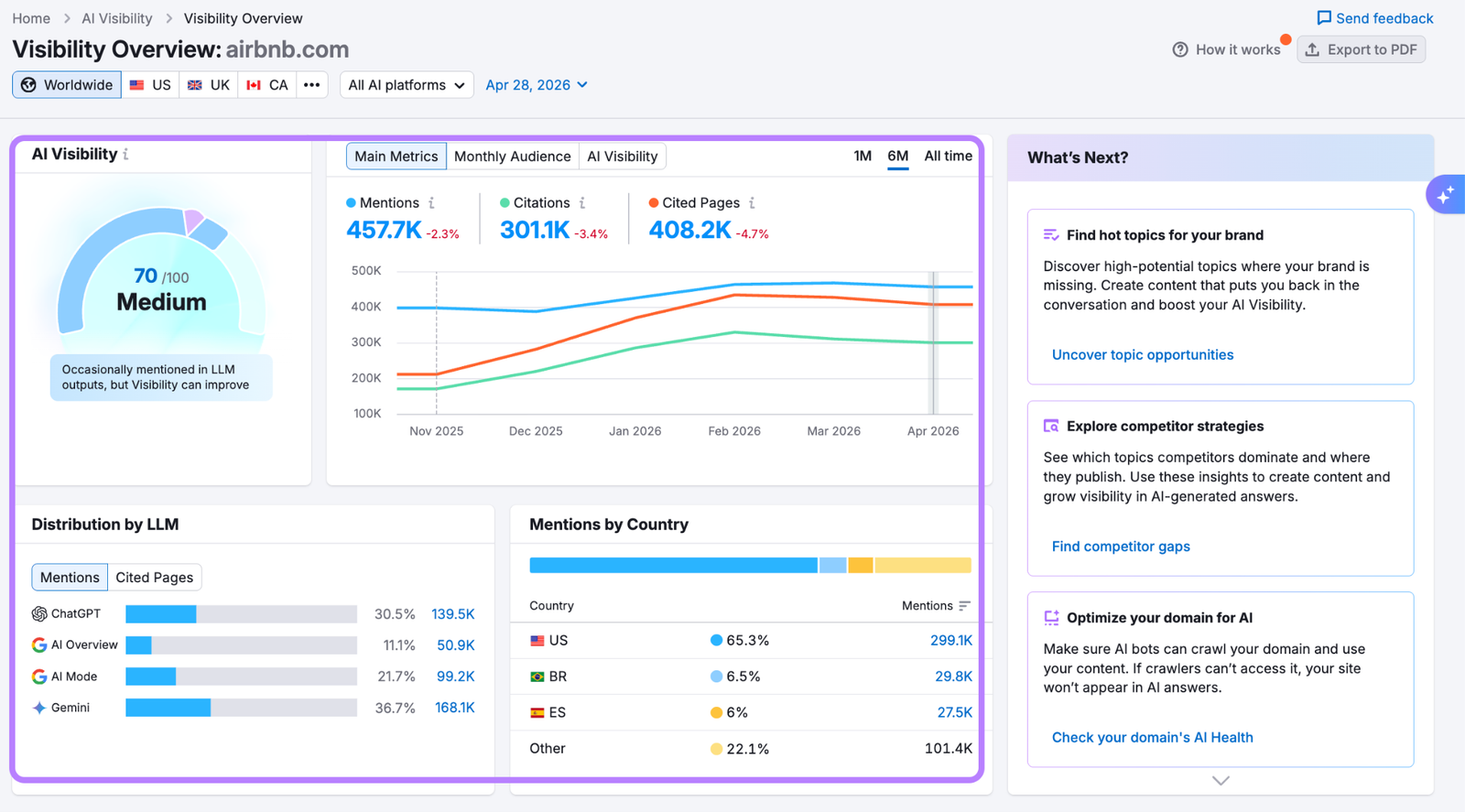
Task: Open the Mentions metric info icon
Action: [431, 203]
